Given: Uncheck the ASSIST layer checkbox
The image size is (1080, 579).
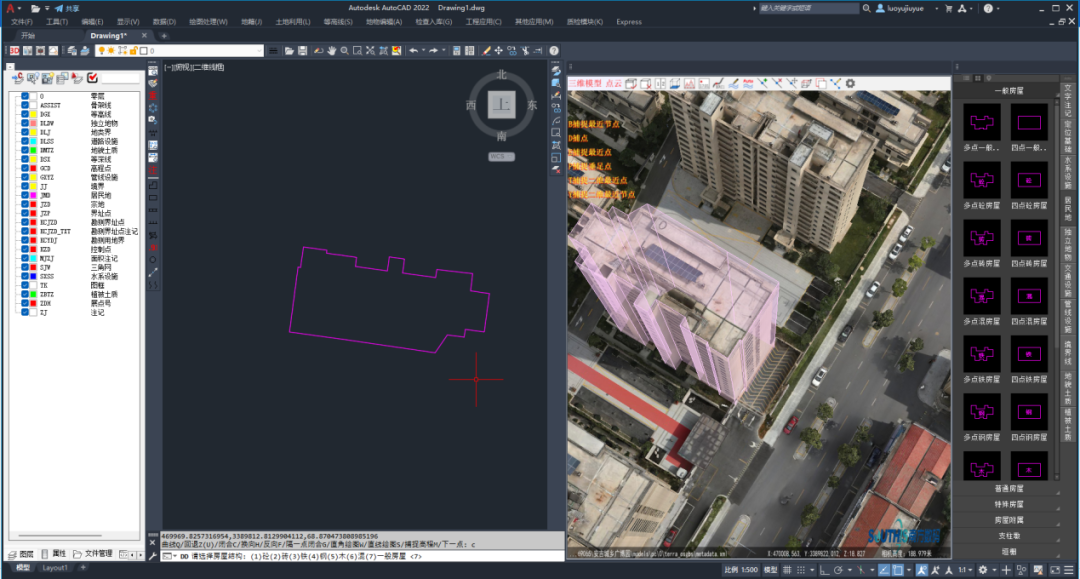Looking at the screenshot, I should click(x=25, y=105).
